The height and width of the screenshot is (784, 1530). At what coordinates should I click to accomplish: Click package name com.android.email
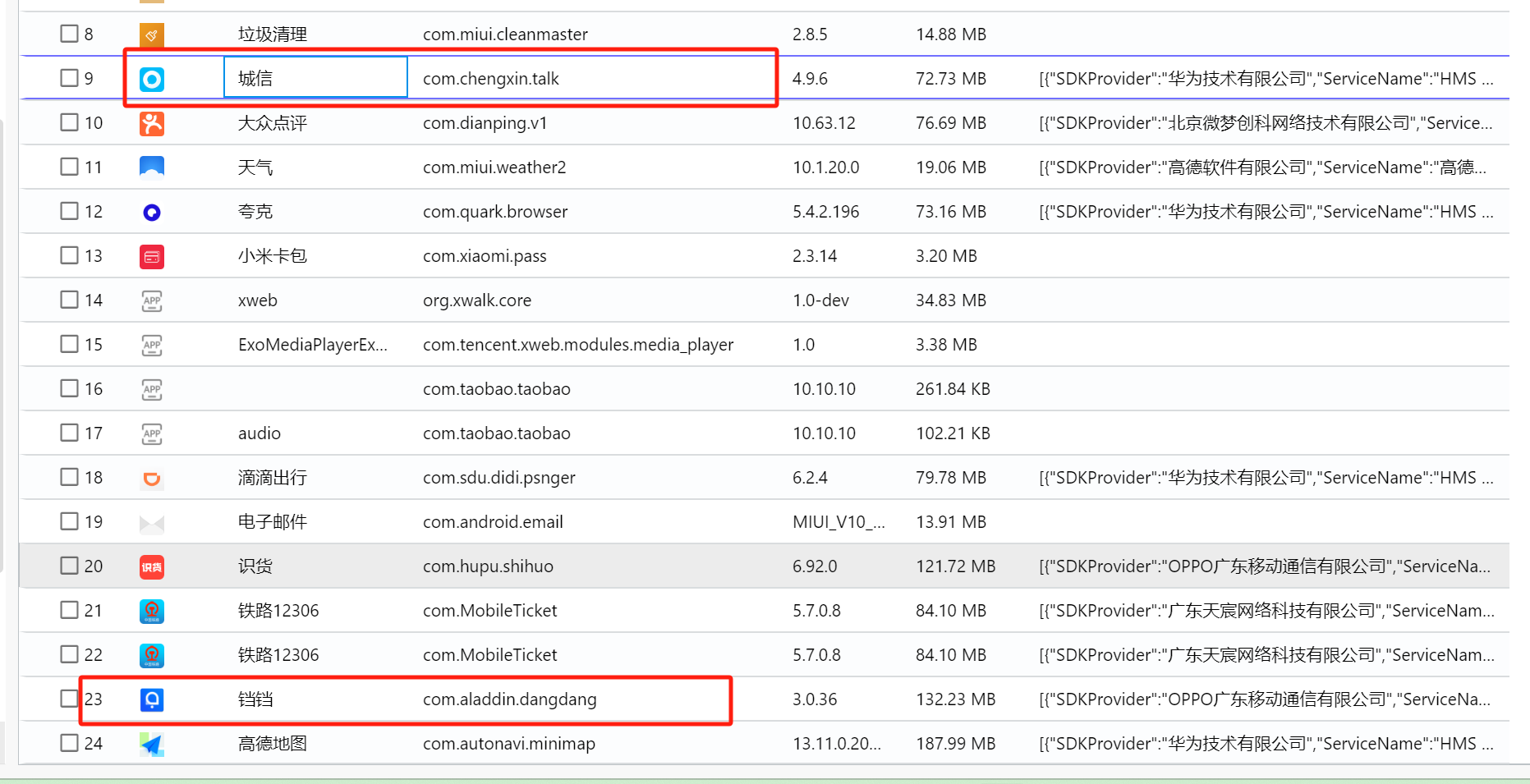pos(493,522)
